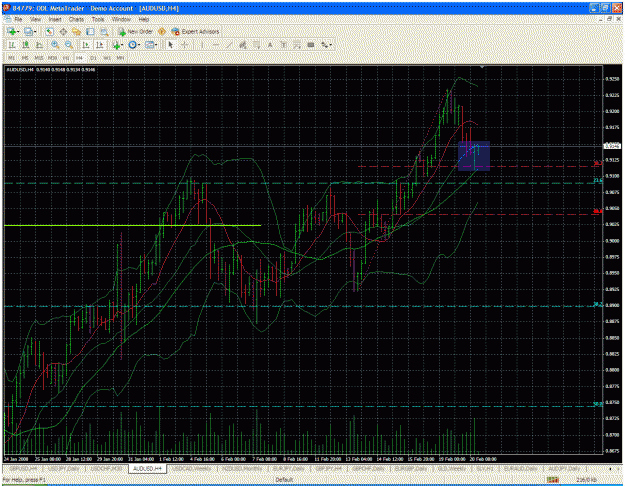Toggle chart Auto Scroll
This screenshot has width=625, height=486.
(86, 45)
